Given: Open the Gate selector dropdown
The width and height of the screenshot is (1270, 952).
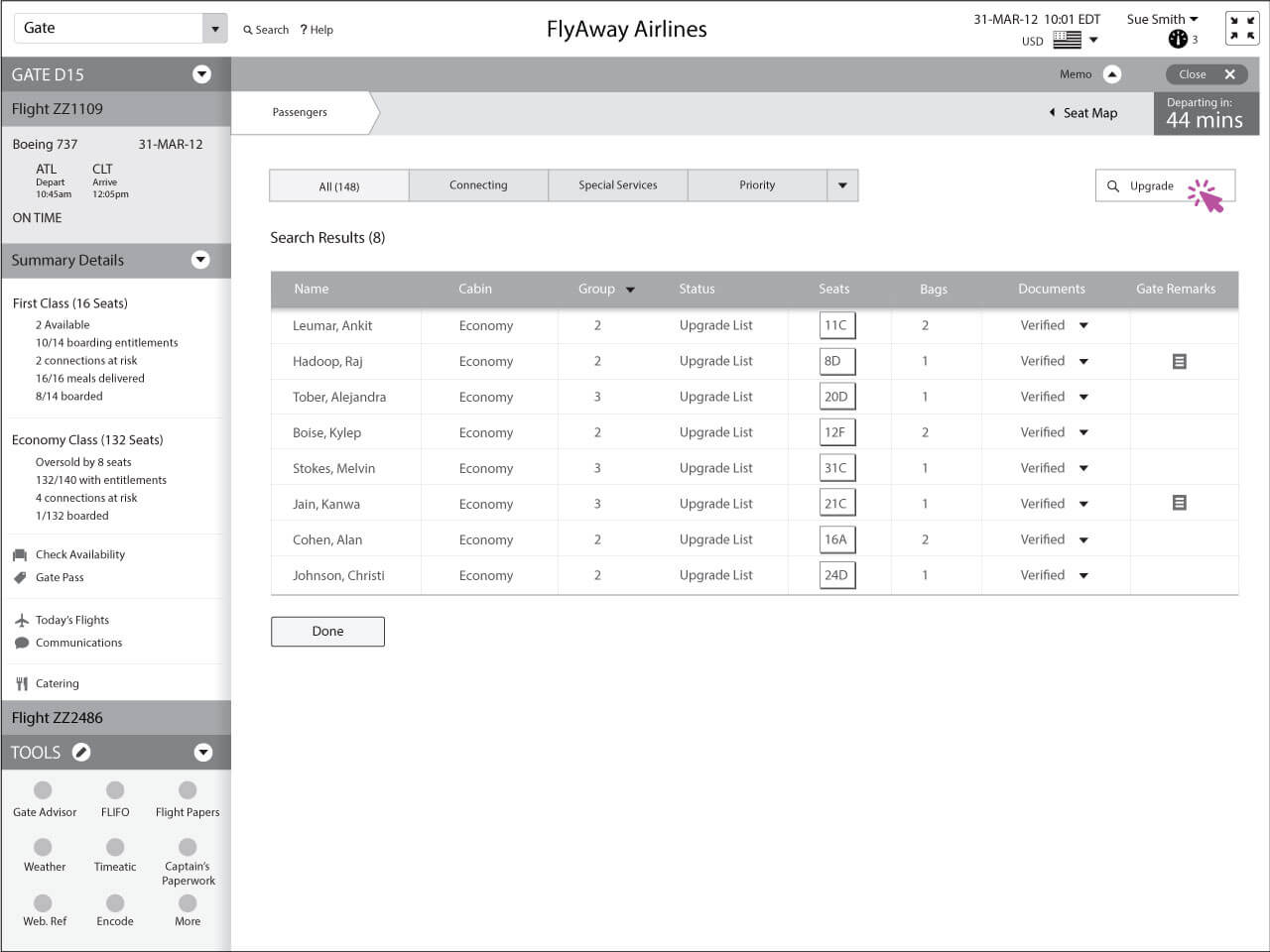Looking at the screenshot, I should pyautogui.click(x=212, y=27).
